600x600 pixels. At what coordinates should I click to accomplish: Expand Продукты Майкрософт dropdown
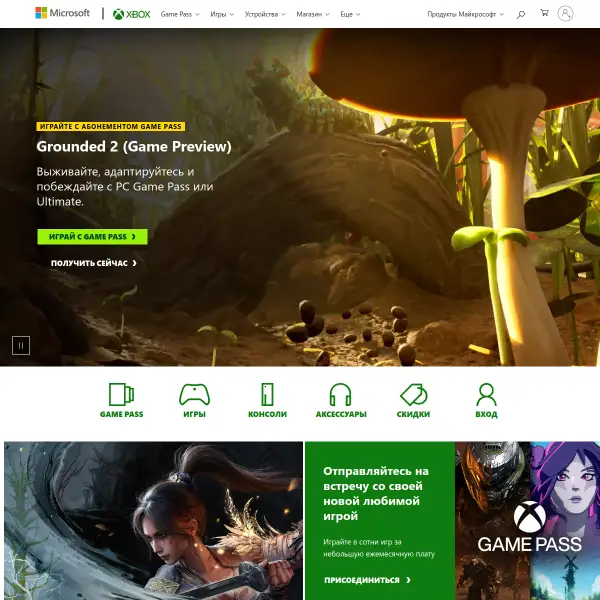(x=465, y=14)
